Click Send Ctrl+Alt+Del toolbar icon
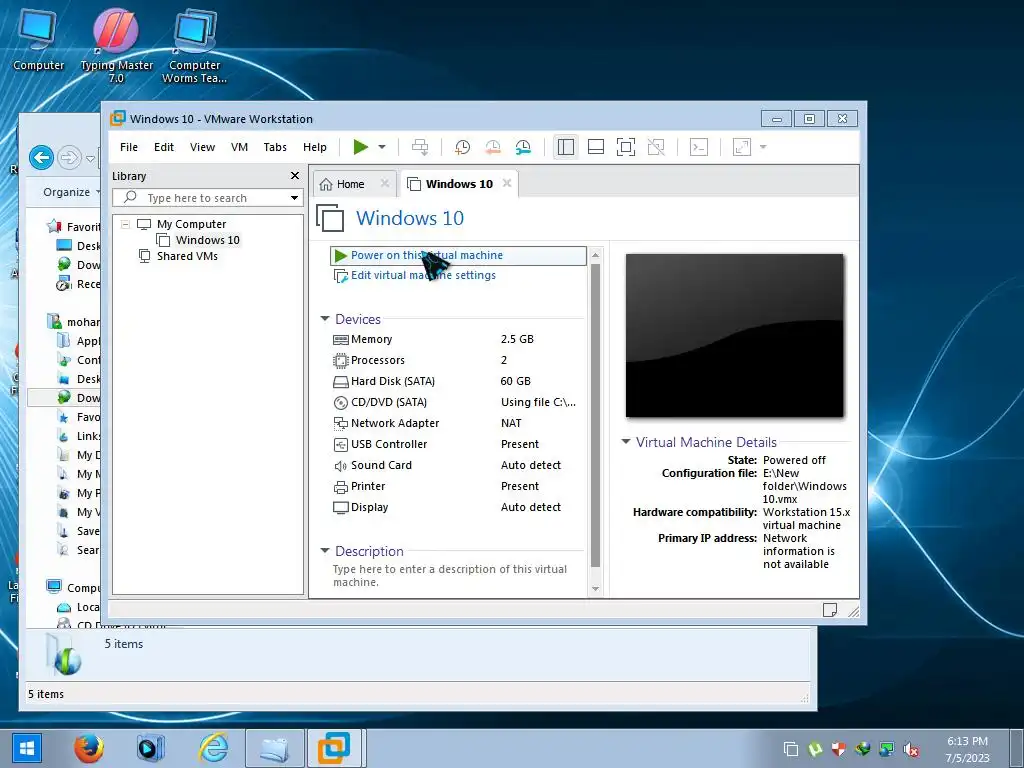Viewport: 1024px width, 768px height. [x=420, y=147]
